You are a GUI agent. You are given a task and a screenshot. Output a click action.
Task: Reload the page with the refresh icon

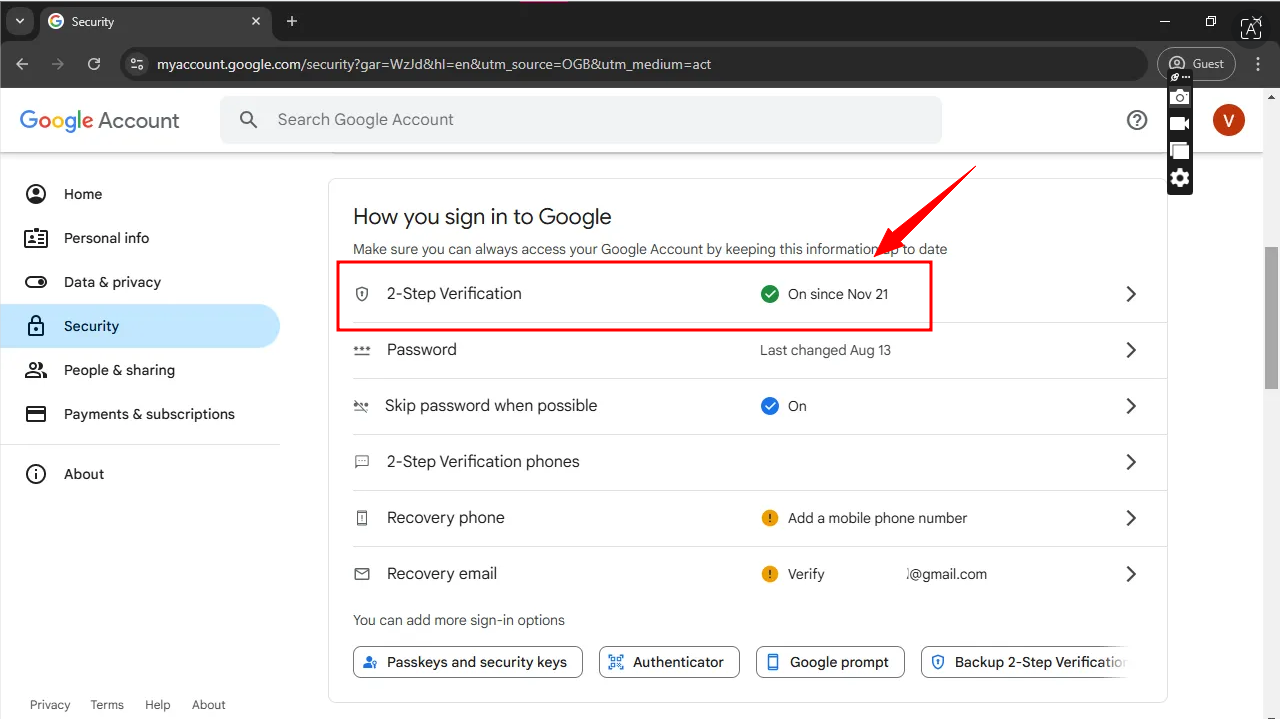point(94,64)
